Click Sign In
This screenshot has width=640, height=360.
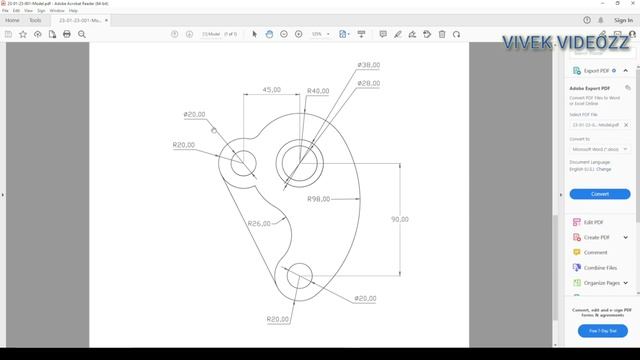(623, 20)
